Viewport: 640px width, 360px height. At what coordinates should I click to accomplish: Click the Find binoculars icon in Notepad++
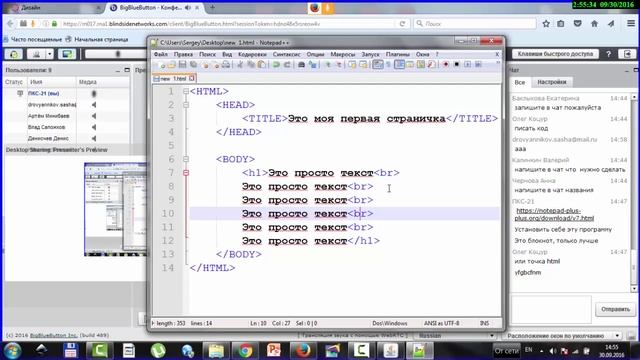(301, 64)
